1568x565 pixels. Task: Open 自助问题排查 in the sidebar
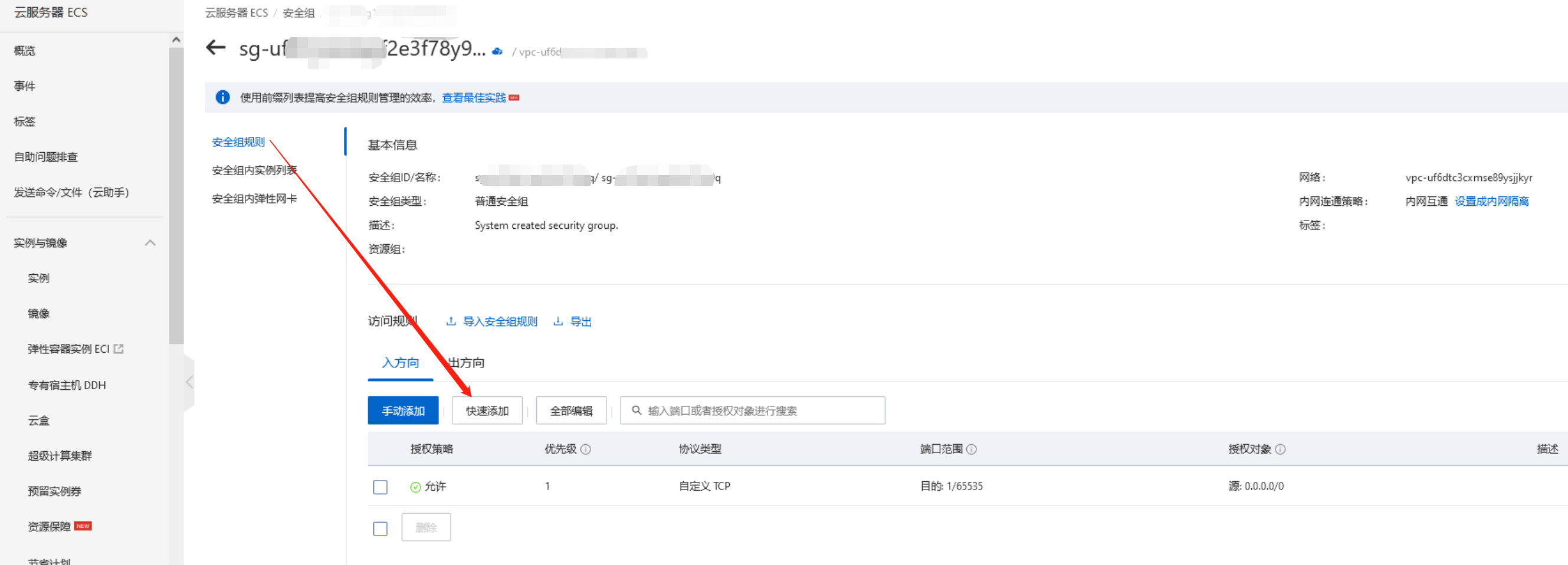click(45, 157)
